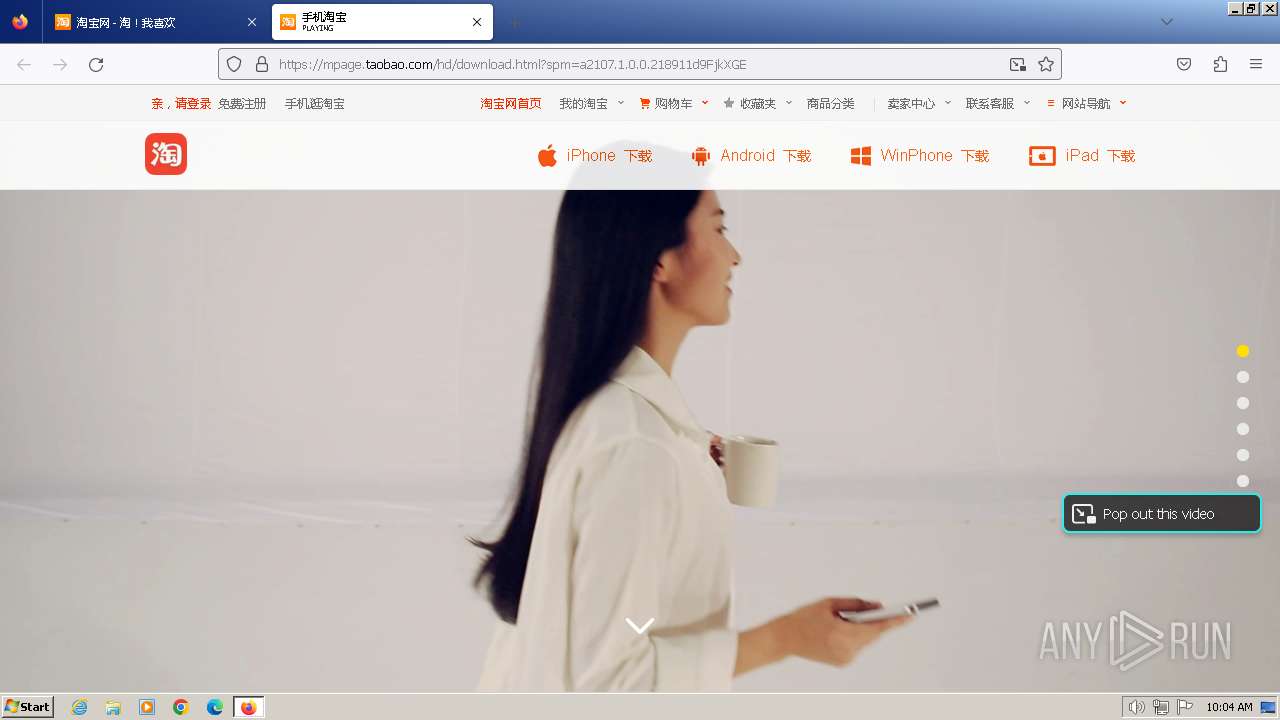Select the third page indicator dot
The image size is (1280, 720).
coord(1243,403)
